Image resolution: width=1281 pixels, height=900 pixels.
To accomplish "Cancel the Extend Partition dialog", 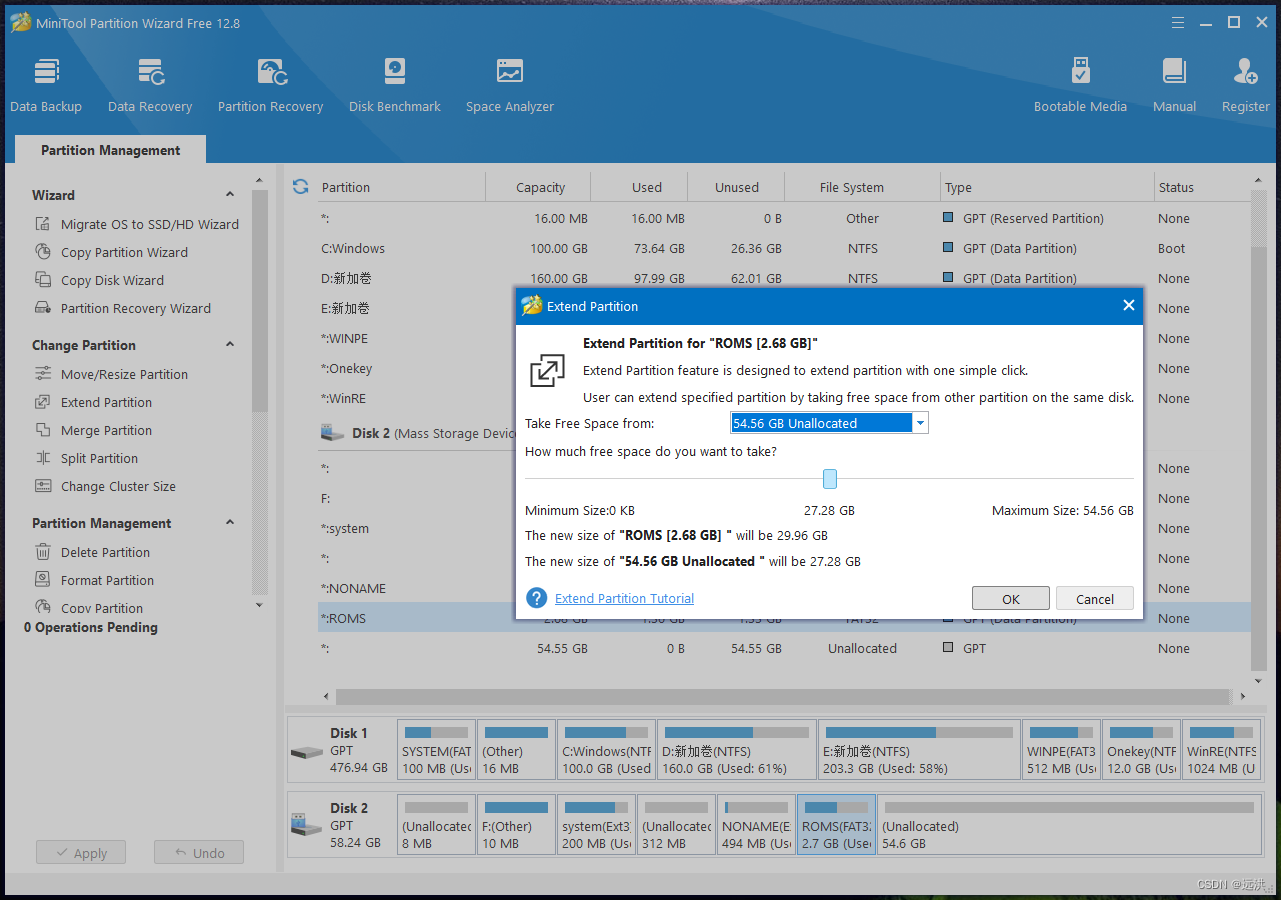I will 1095,599.
